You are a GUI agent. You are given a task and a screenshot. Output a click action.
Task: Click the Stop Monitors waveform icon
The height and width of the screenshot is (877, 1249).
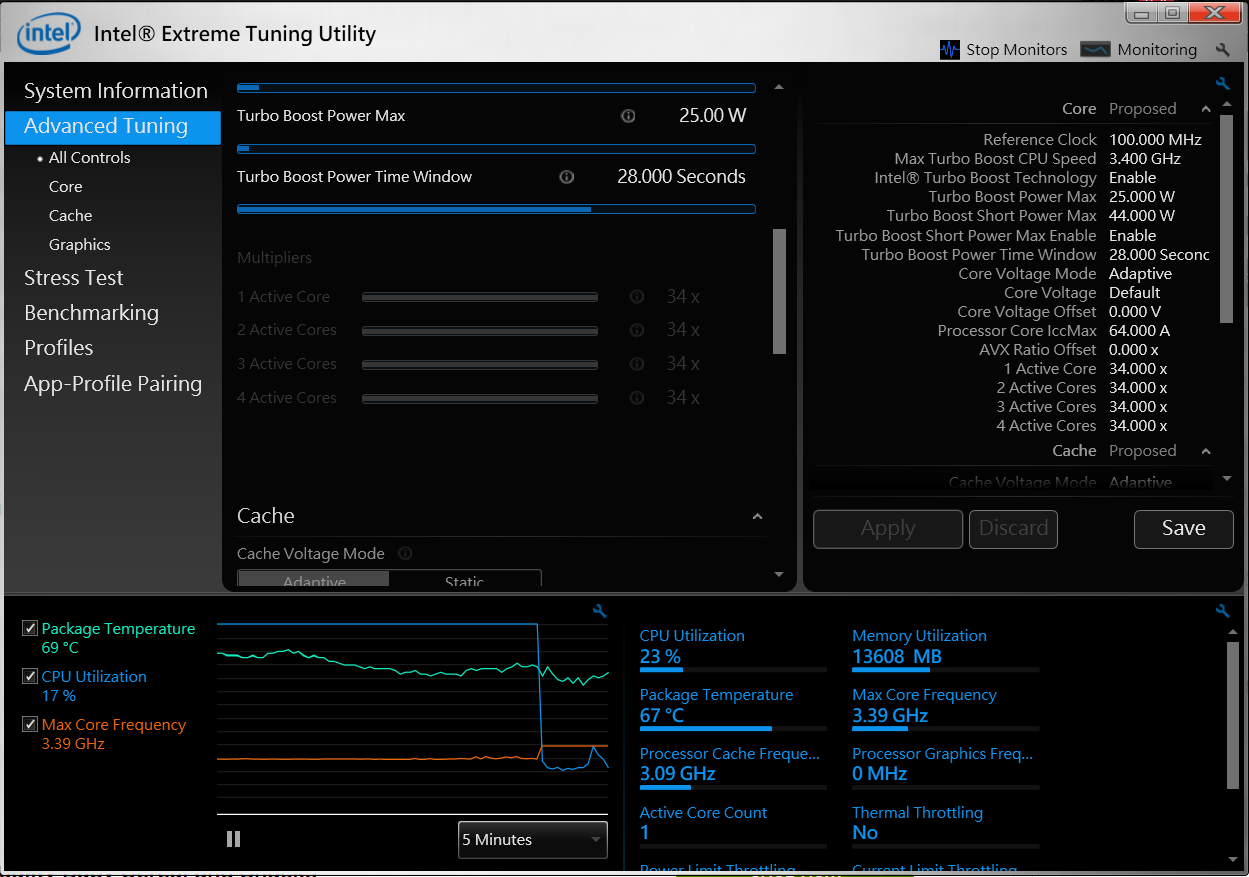click(950, 50)
